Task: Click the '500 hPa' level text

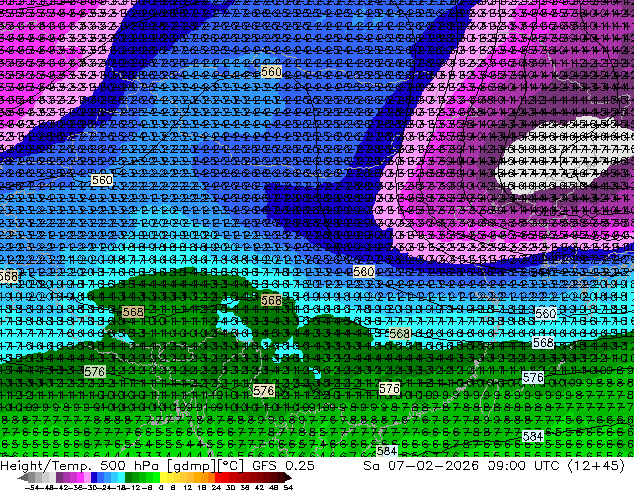Action: [131, 466]
